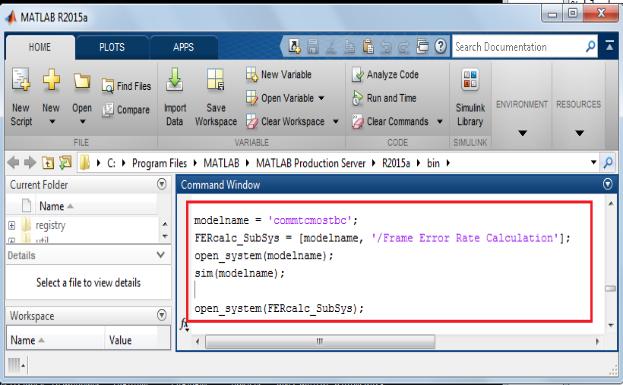Launch Find Files
This screenshot has height=385, width=623.
pos(126,86)
